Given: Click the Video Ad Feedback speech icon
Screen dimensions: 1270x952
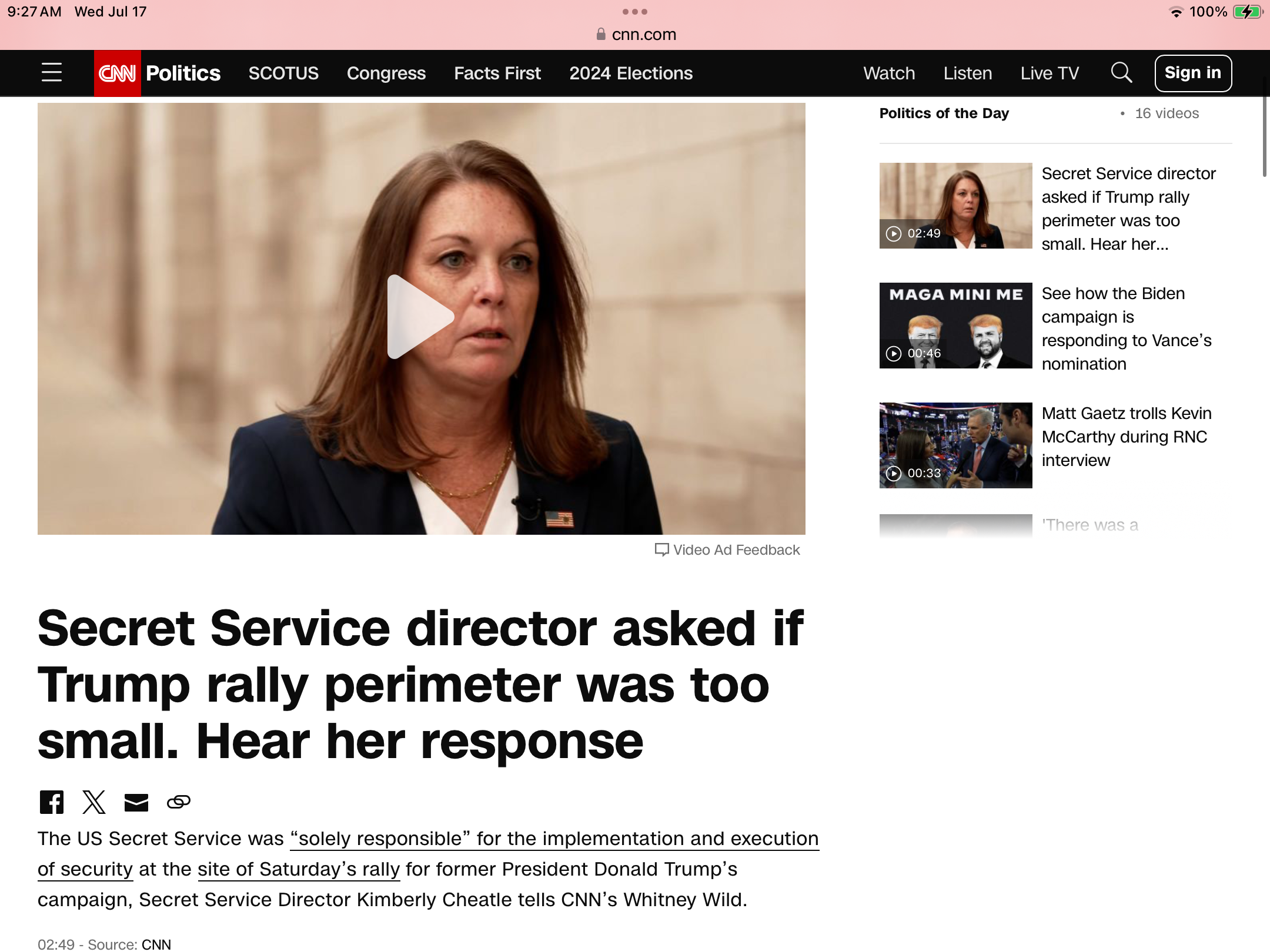Looking at the screenshot, I should [662, 550].
